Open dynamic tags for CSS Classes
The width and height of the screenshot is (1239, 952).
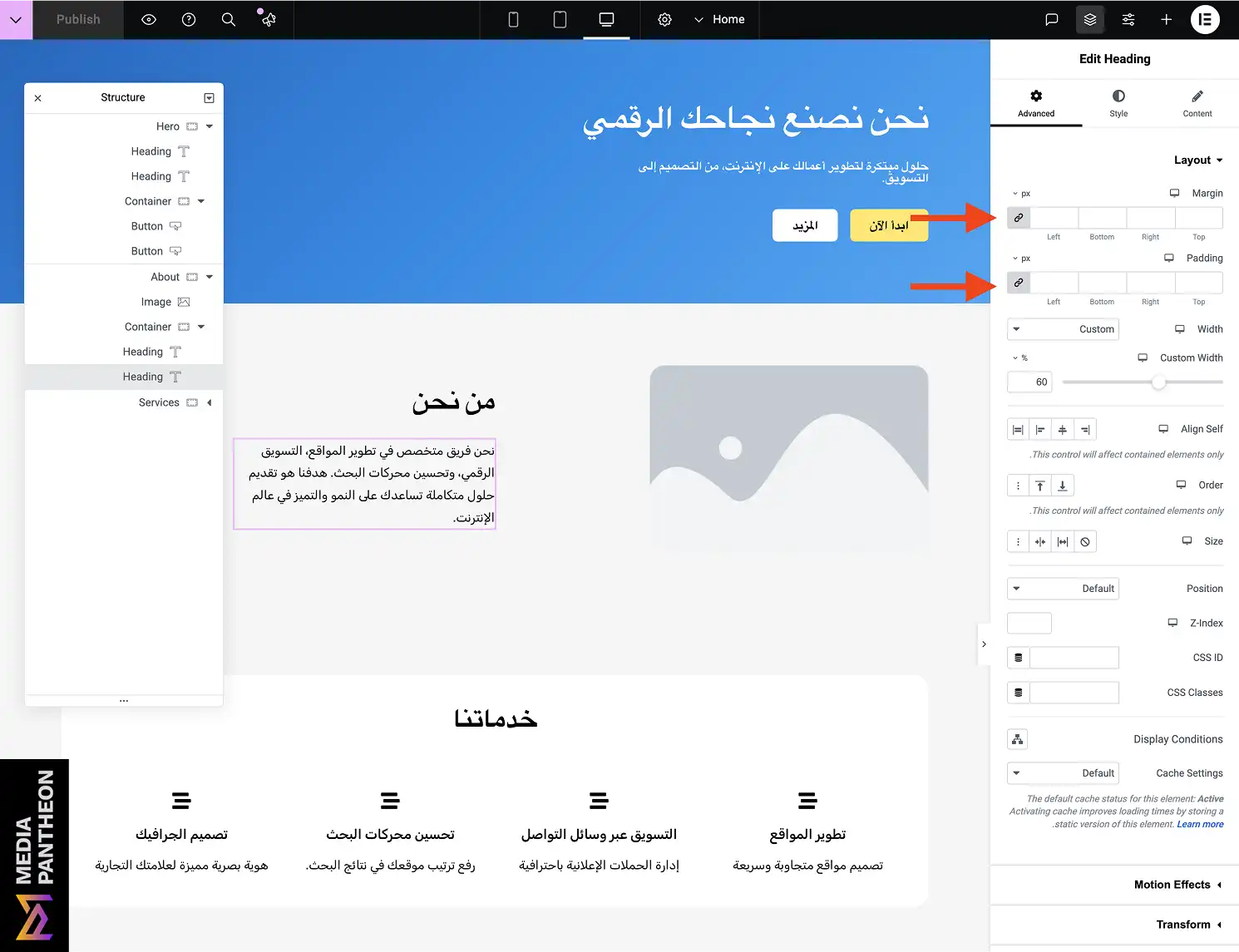pos(1019,693)
